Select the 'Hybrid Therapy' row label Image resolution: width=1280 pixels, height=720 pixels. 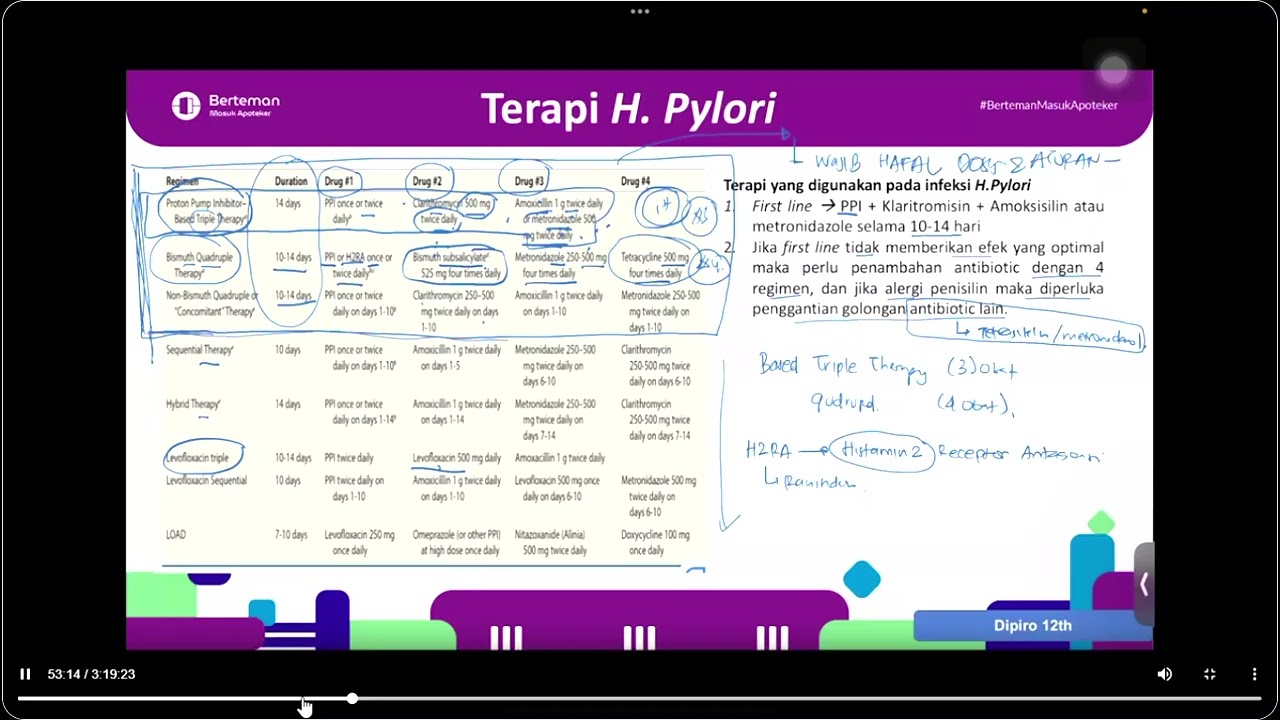pyautogui.click(x=193, y=404)
